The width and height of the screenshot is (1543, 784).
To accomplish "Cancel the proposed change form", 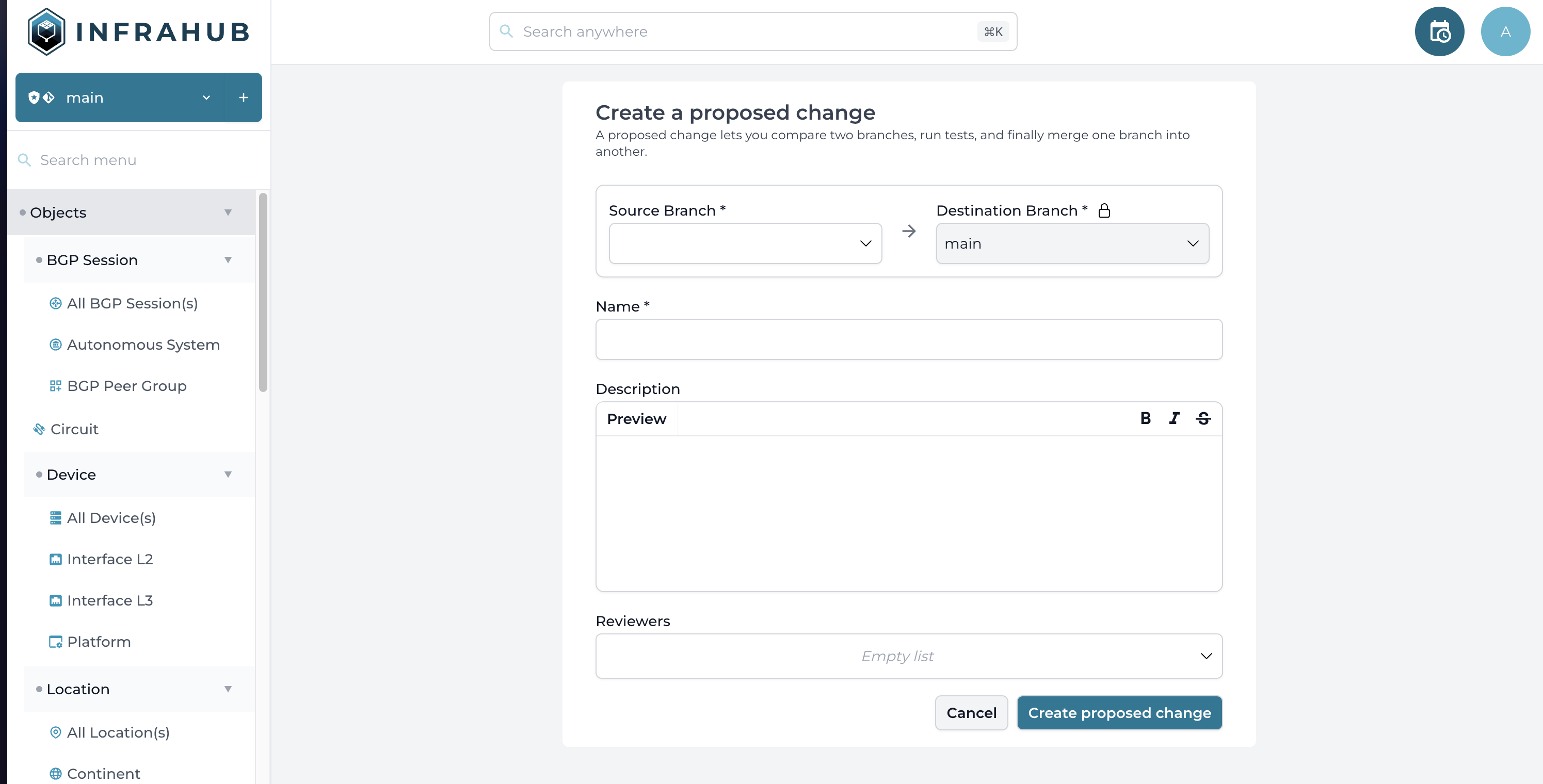I will point(972,713).
